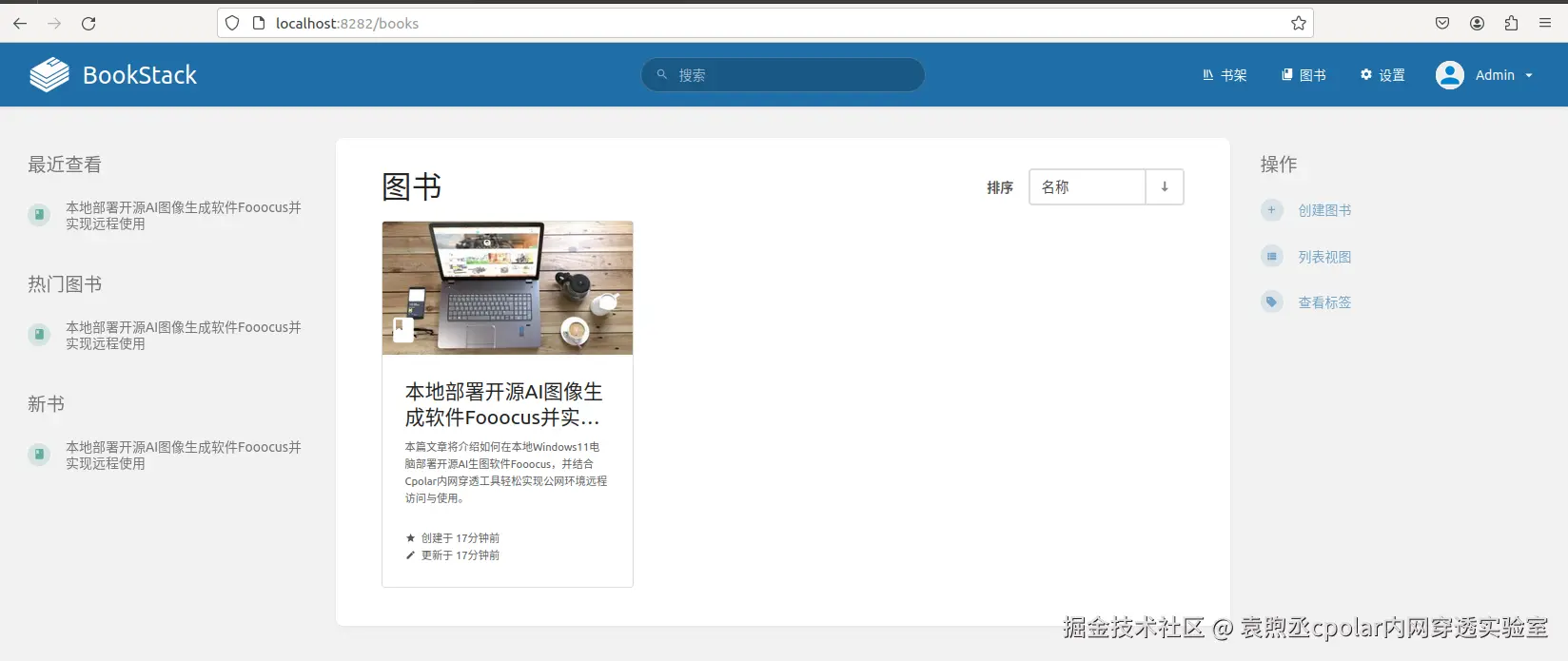
Task: Reload the page with the browser refresh icon
Action: coord(88,23)
